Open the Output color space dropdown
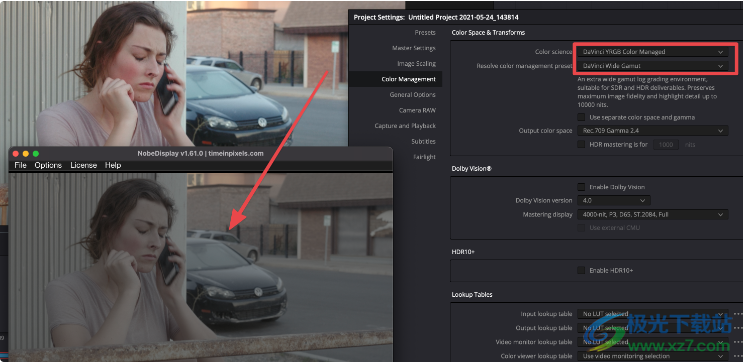The height and width of the screenshot is (362, 743). pyautogui.click(x=652, y=130)
